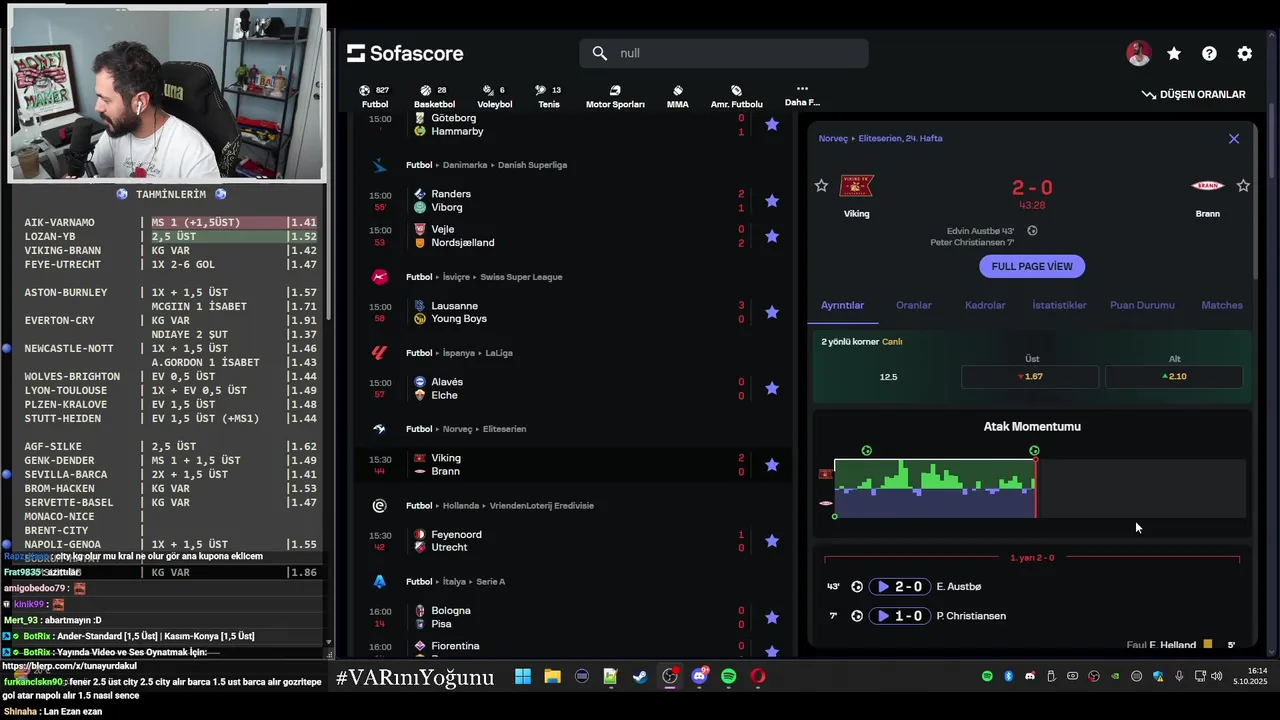The height and width of the screenshot is (720, 1280).
Task: Open Opera browser from the taskbar
Action: click(x=758, y=677)
